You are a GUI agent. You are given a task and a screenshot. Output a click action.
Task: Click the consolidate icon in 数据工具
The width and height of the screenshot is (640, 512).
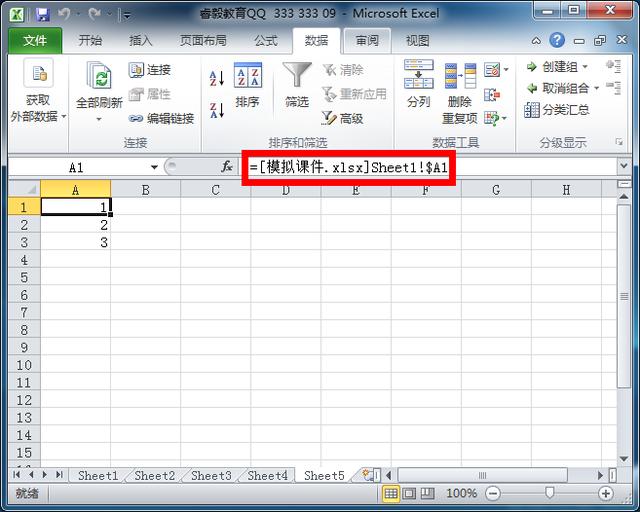[492, 95]
